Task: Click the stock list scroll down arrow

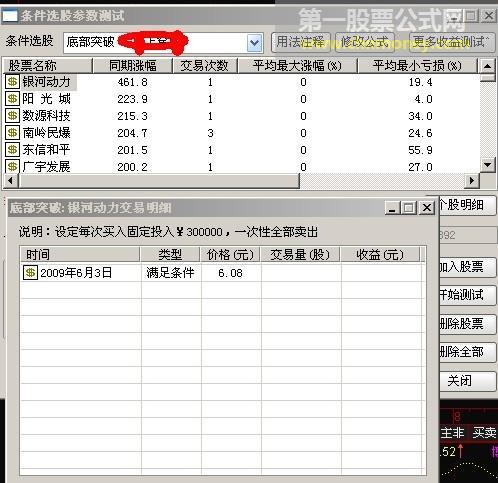Action: [488, 165]
